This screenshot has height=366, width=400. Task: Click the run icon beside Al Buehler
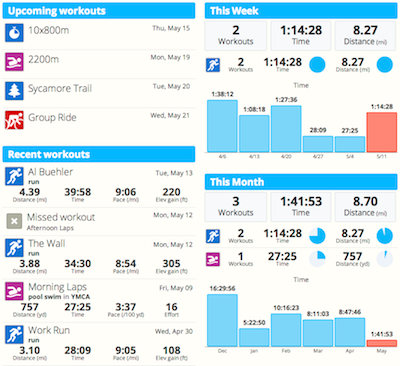[14, 176]
